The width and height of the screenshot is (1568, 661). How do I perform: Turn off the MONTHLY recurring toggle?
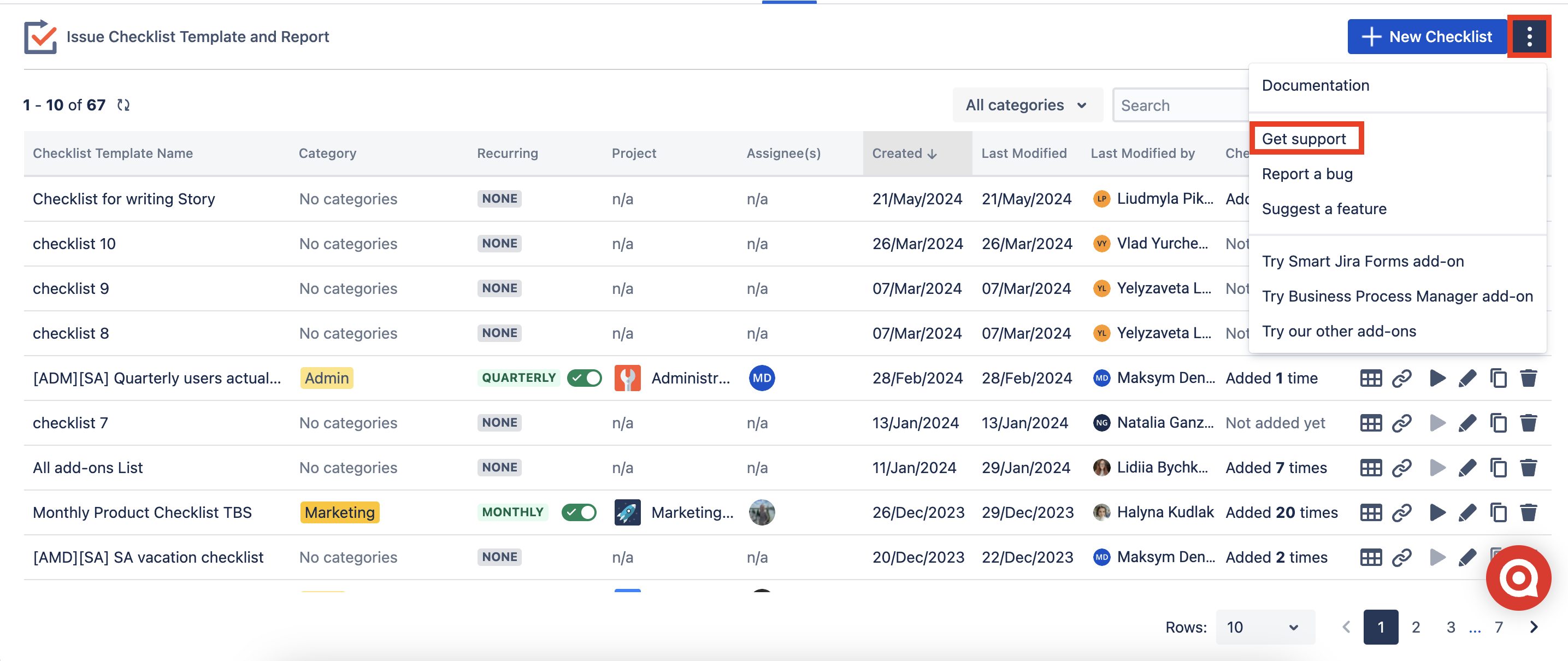click(579, 512)
